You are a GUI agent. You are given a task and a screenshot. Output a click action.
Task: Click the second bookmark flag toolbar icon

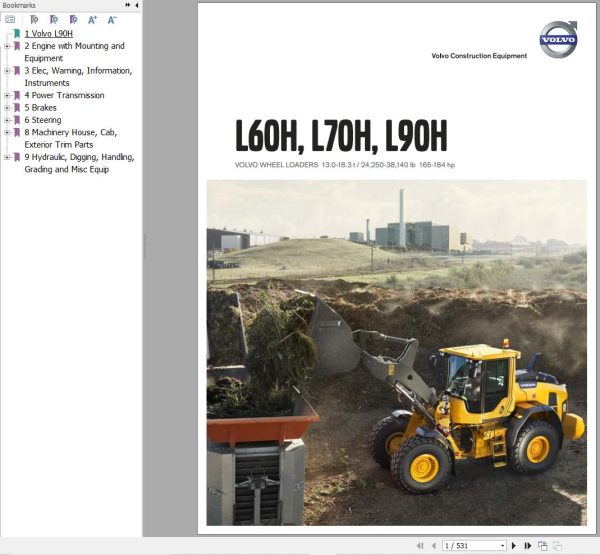(x=54, y=20)
